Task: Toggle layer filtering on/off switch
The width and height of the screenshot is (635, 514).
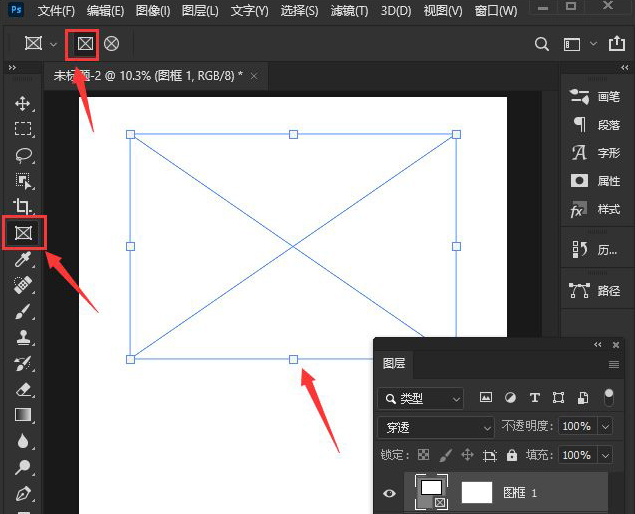Action: click(608, 398)
